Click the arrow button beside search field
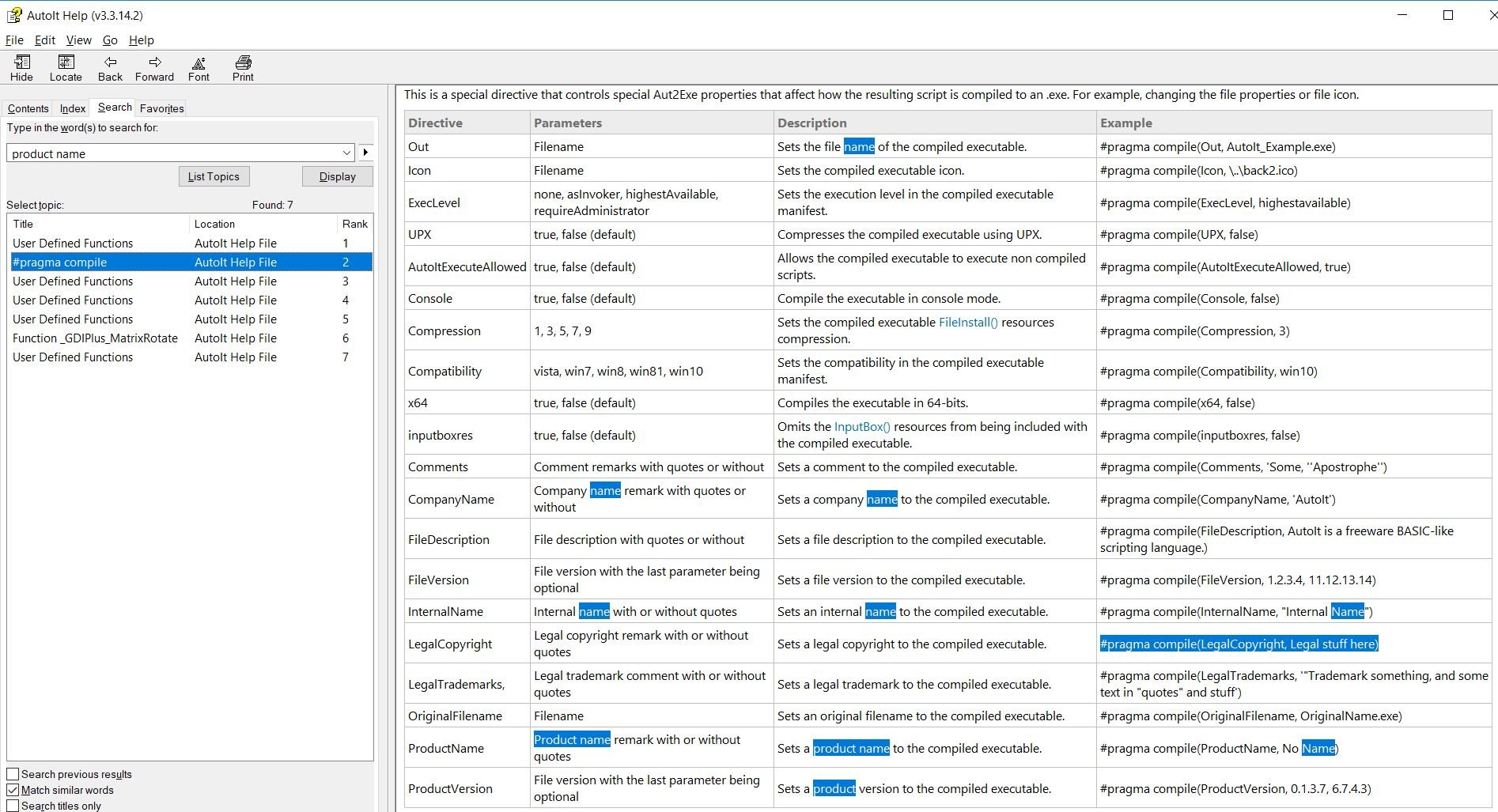Image resolution: width=1498 pixels, height=812 pixels. click(365, 153)
